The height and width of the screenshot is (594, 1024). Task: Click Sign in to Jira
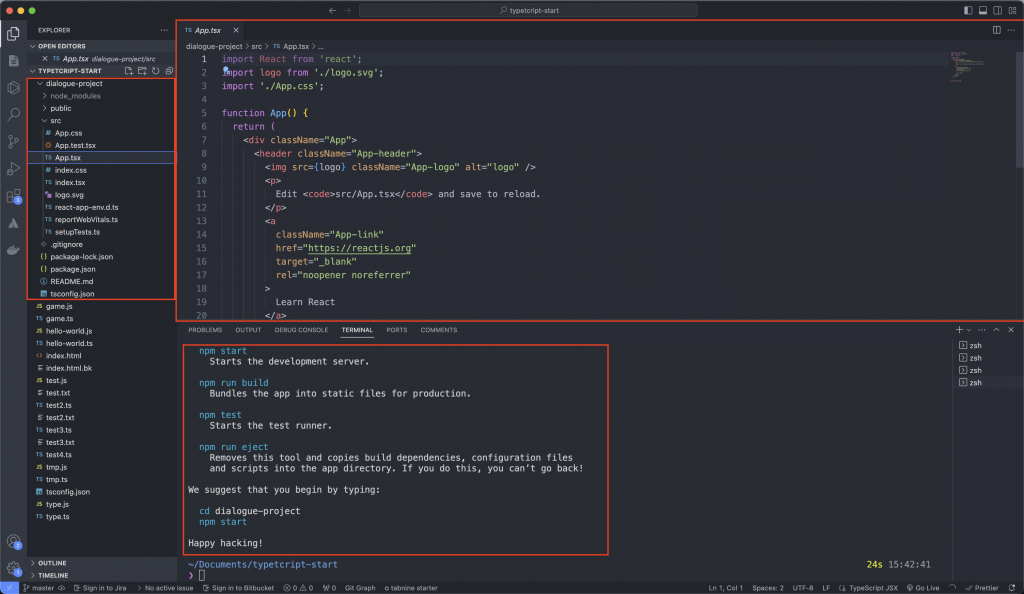[x=100, y=588]
